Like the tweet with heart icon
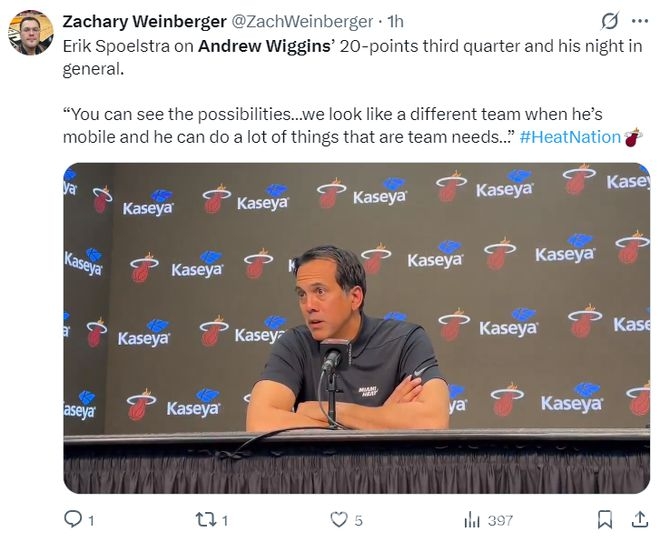Image resolution: width=660 pixels, height=542 pixels. 339,520
